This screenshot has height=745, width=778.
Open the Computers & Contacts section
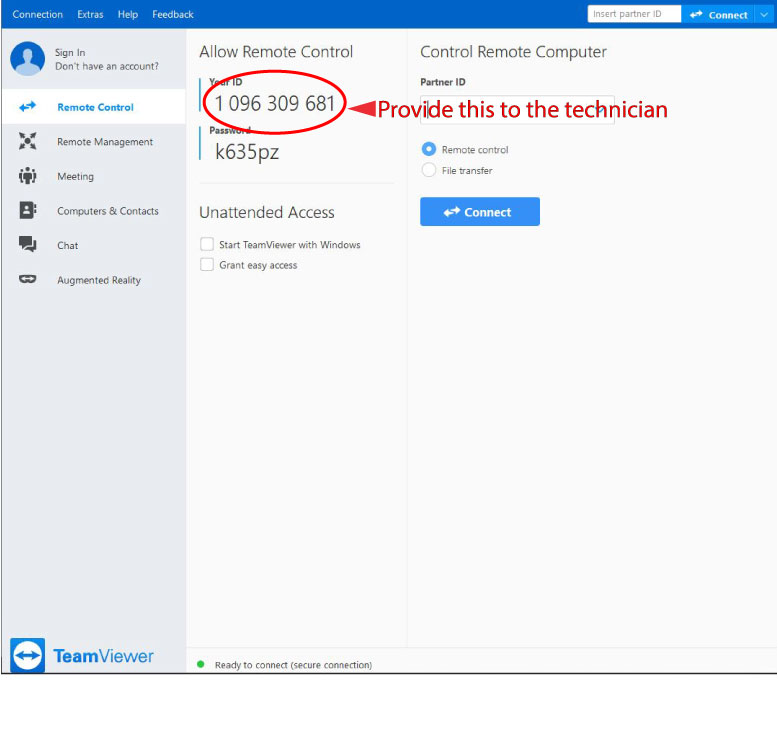point(94,210)
